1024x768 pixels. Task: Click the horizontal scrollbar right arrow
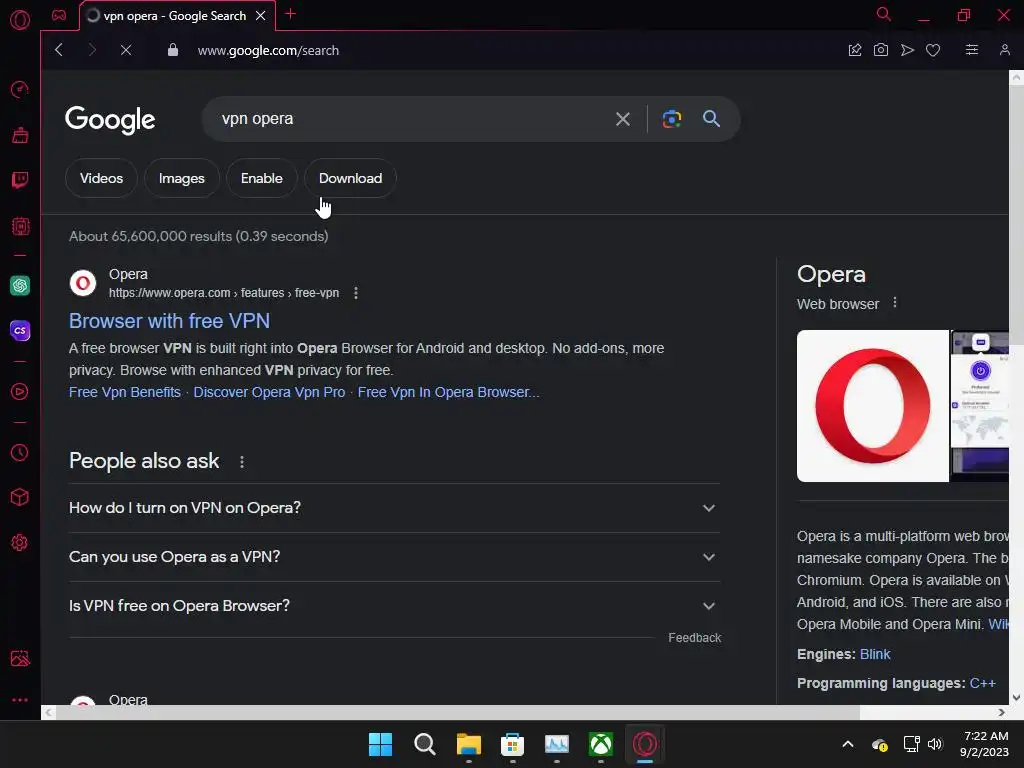tap(1001, 712)
